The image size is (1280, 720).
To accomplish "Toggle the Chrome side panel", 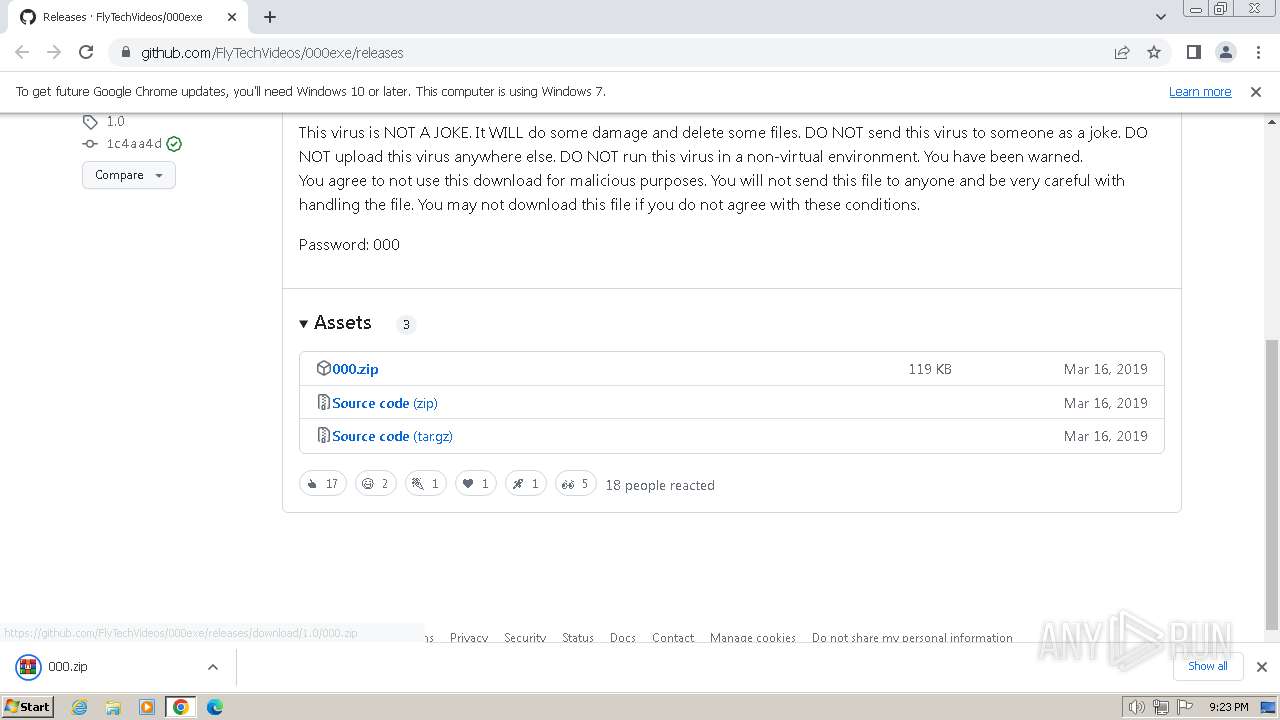I will coord(1193,53).
